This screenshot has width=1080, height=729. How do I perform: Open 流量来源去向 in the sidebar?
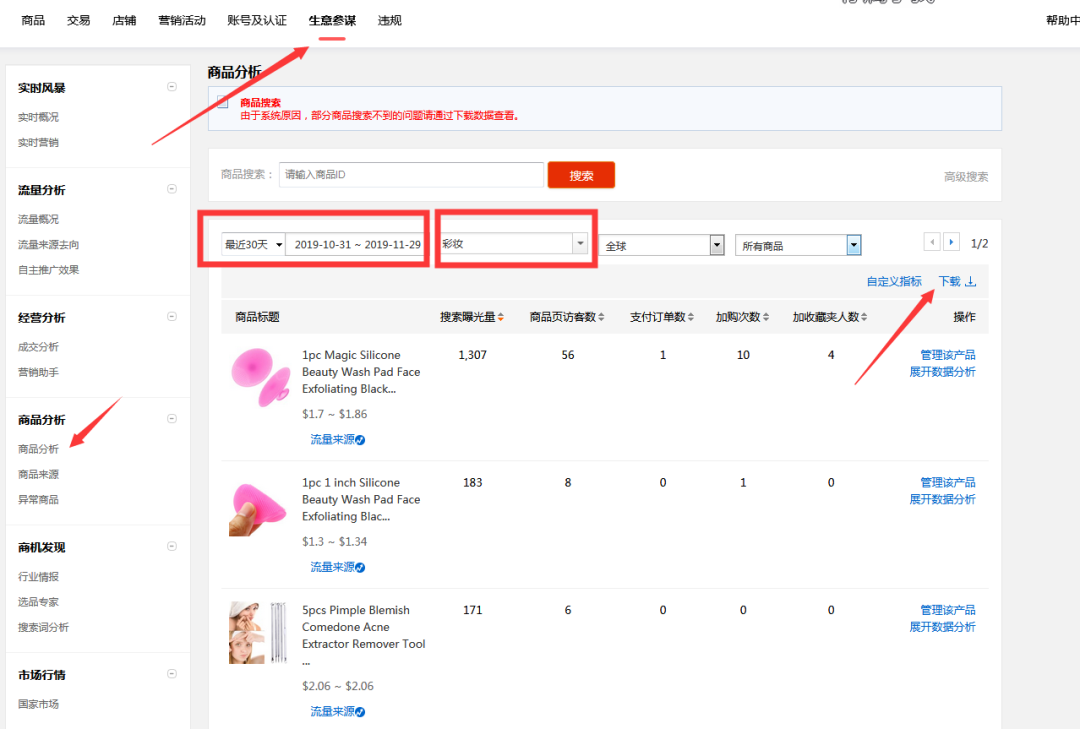click(x=49, y=245)
